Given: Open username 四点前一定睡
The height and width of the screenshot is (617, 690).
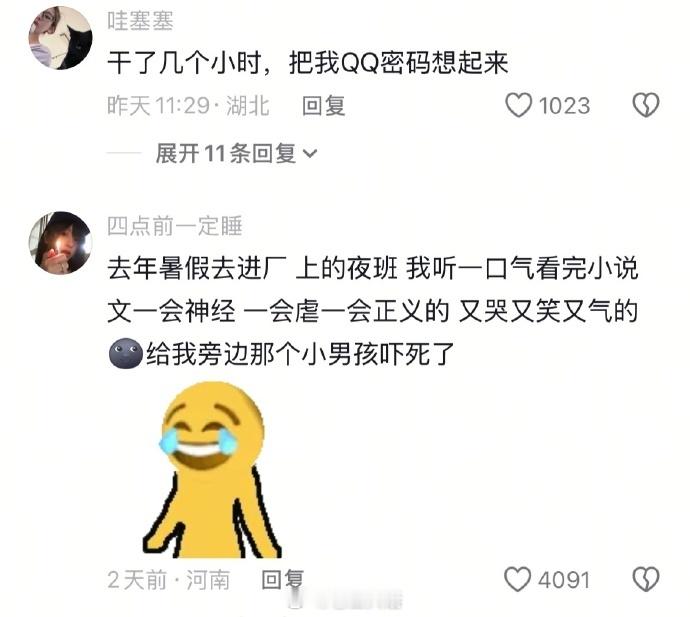Looking at the screenshot, I should 175,226.
